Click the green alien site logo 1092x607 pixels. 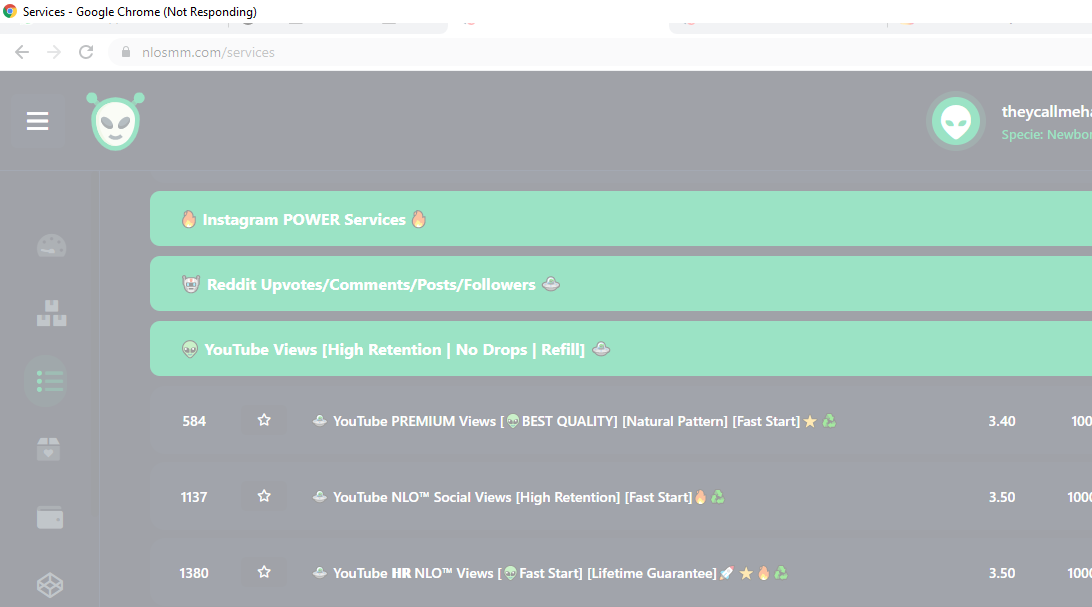tap(116, 121)
